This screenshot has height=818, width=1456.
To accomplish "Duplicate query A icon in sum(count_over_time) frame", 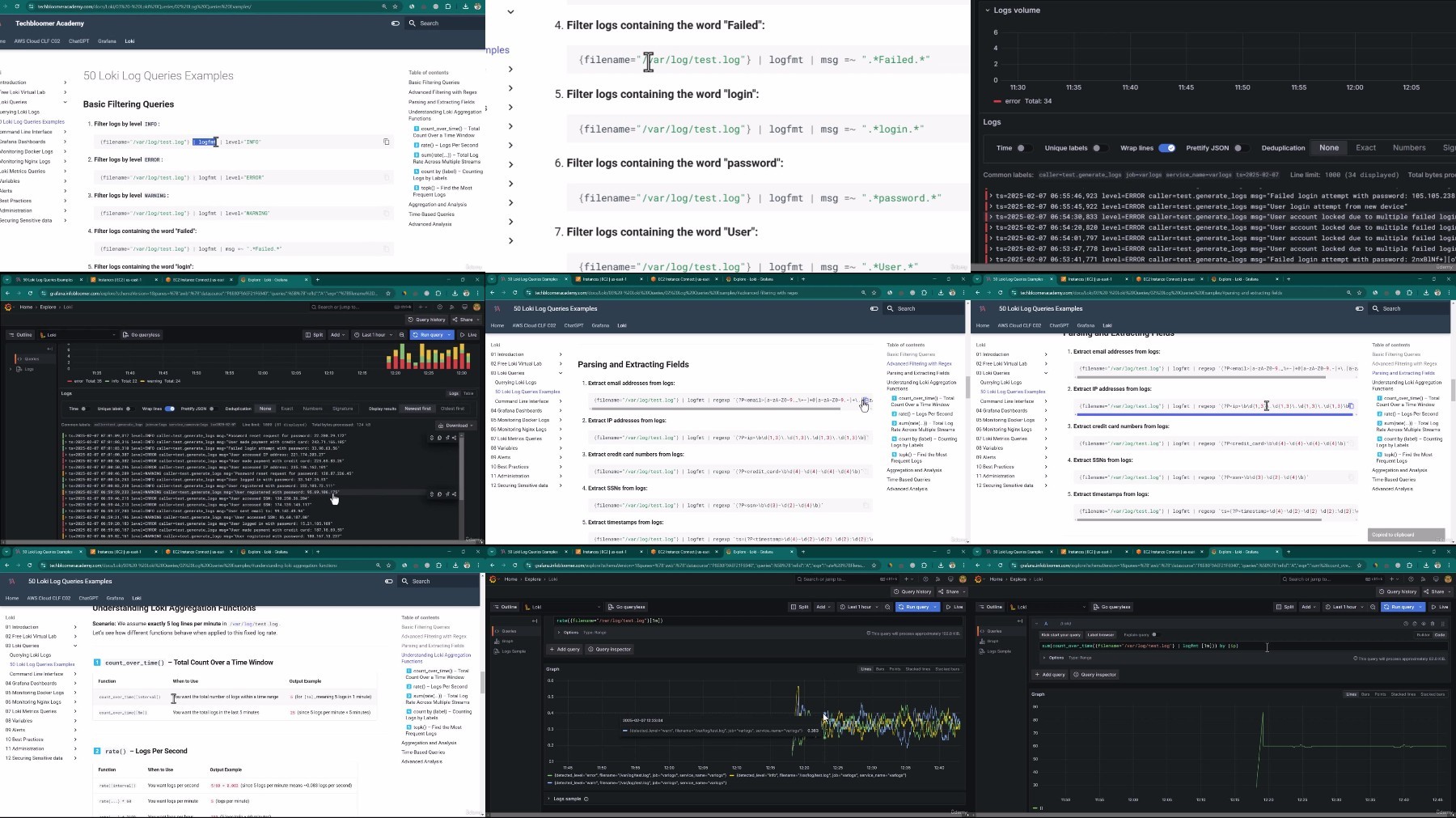I will point(1415,624).
